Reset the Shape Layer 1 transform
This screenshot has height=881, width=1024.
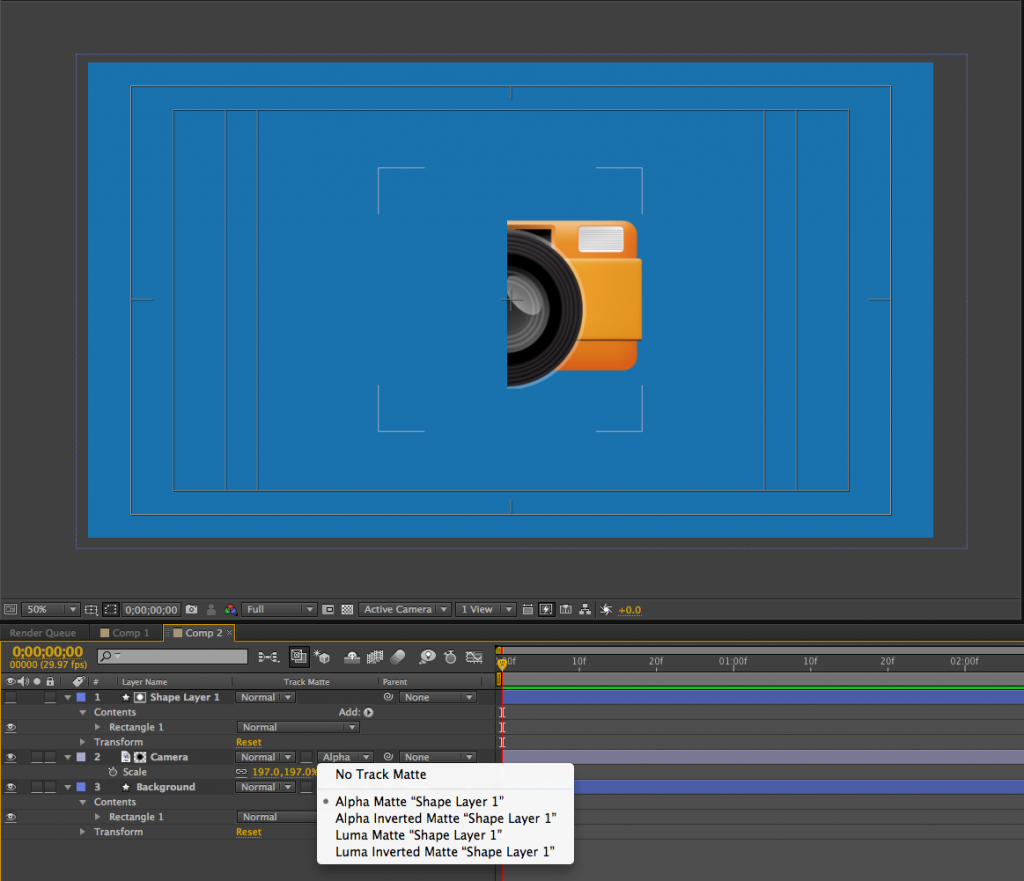coord(248,742)
